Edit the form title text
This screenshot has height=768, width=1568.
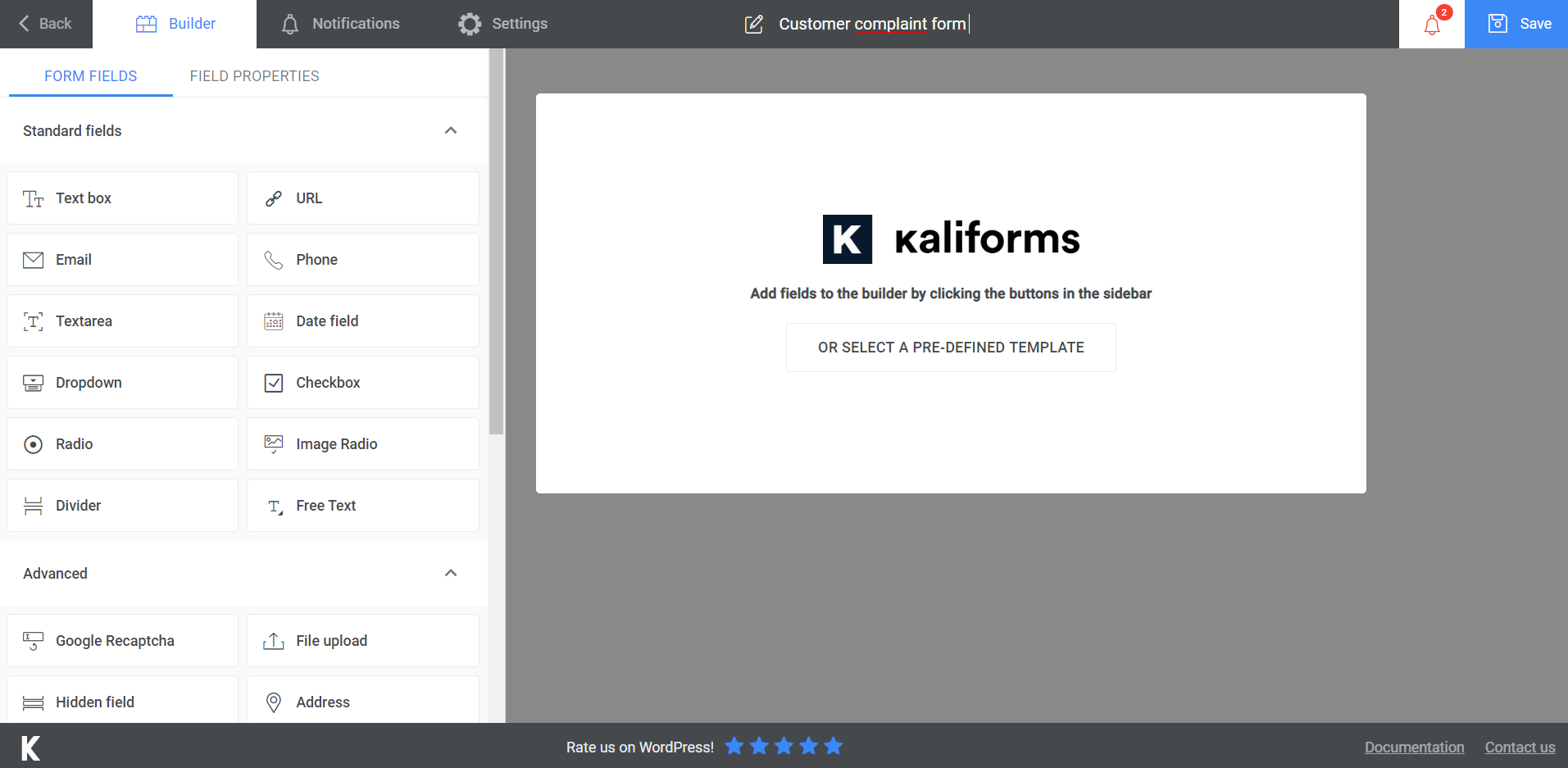(x=873, y=24)
